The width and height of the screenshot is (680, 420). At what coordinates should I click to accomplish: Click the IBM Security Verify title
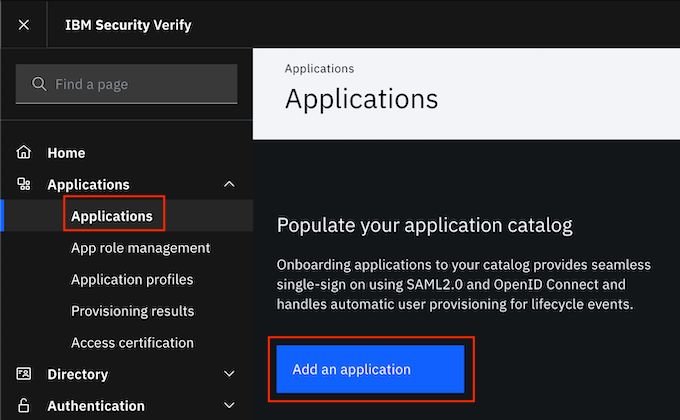point(128,25)
